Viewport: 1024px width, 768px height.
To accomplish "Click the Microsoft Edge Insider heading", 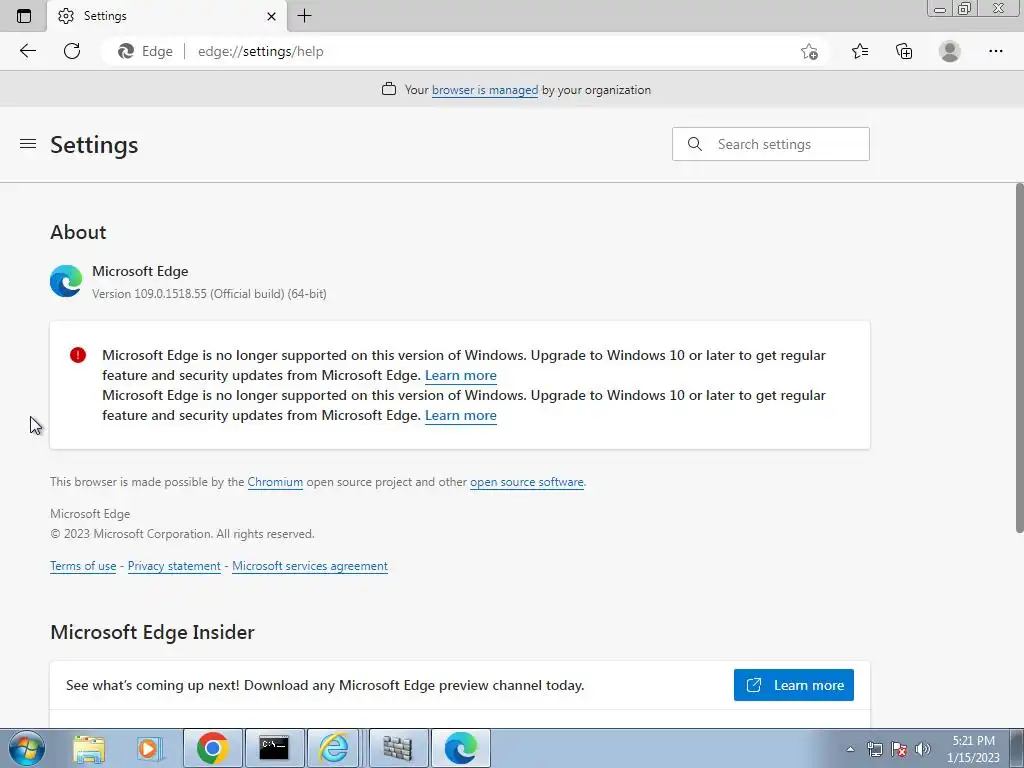I will click(x=152, y=632).
